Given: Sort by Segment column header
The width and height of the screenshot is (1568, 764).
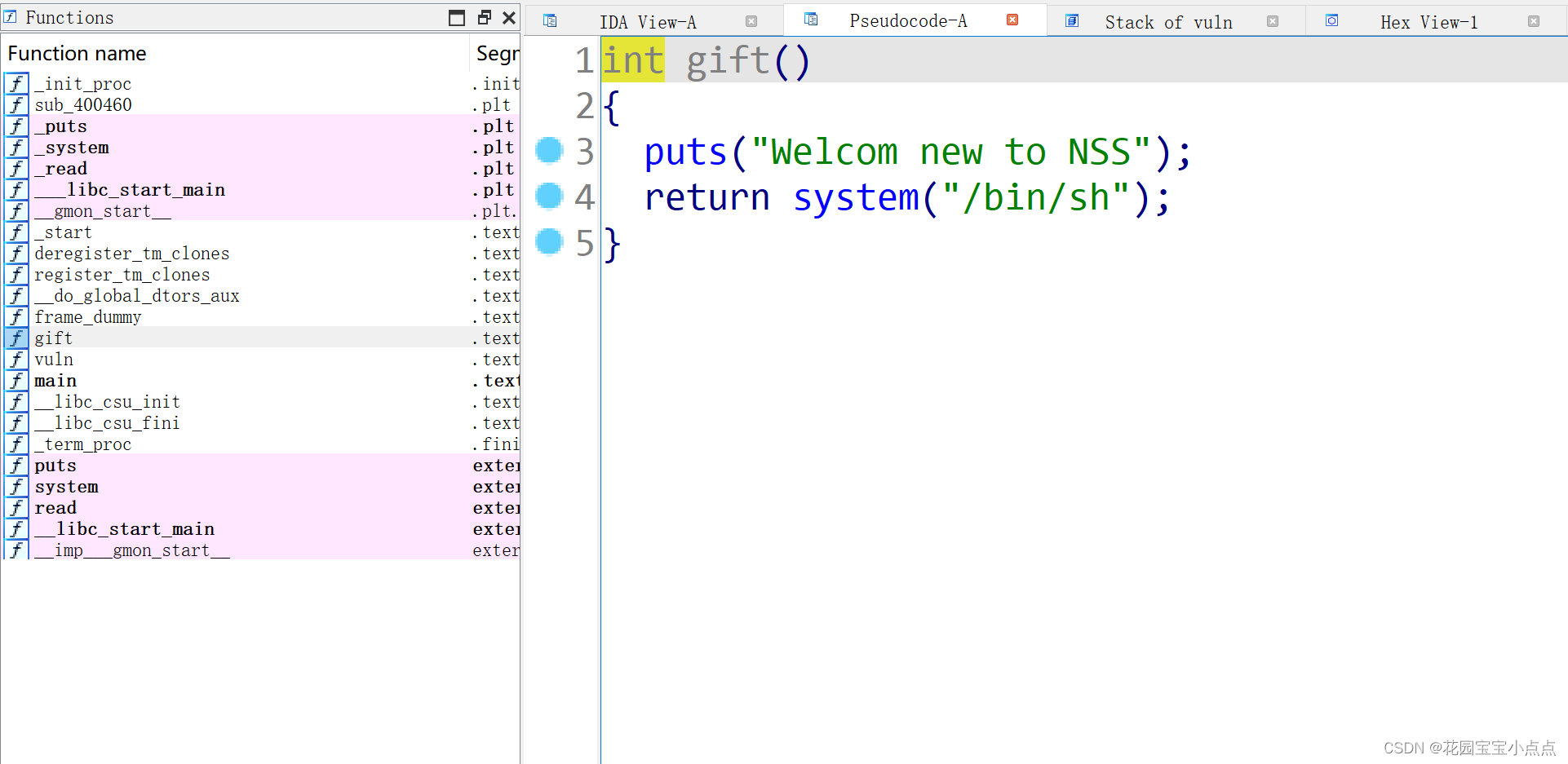Looking at the screenshot, I should (495, 54).
